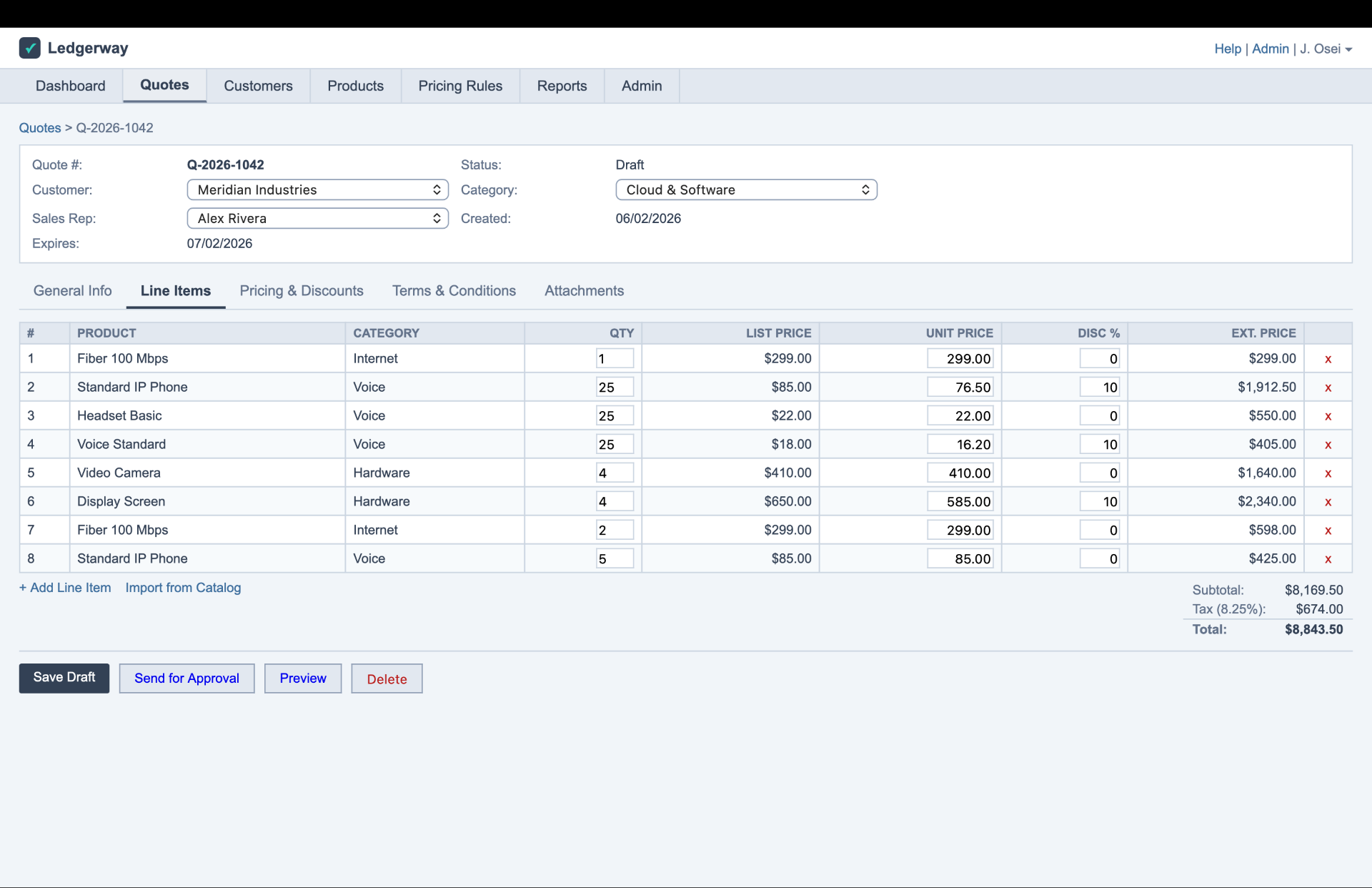1372x888 pixels.
Task: Go to the Reports nav tab
Action: pyautogui.click(x=562, y=86)
